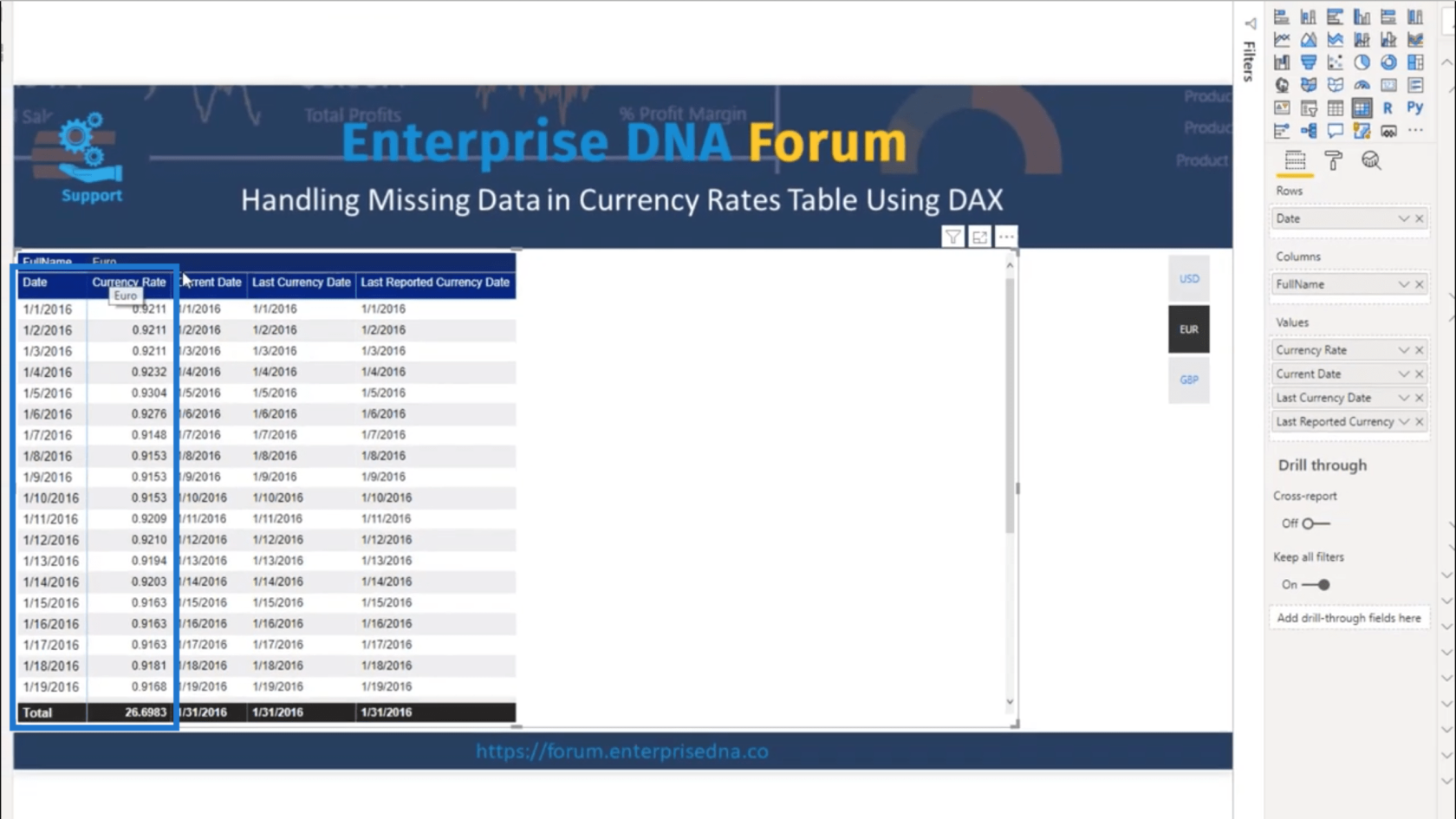Select the Python visual

[1415, 107]
